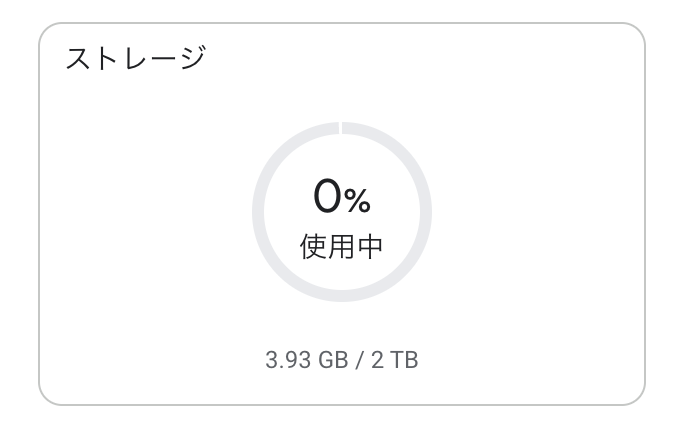Click the 中 character of 使用中
This screenshot has width=674, height=446.
tap(370, 247)
